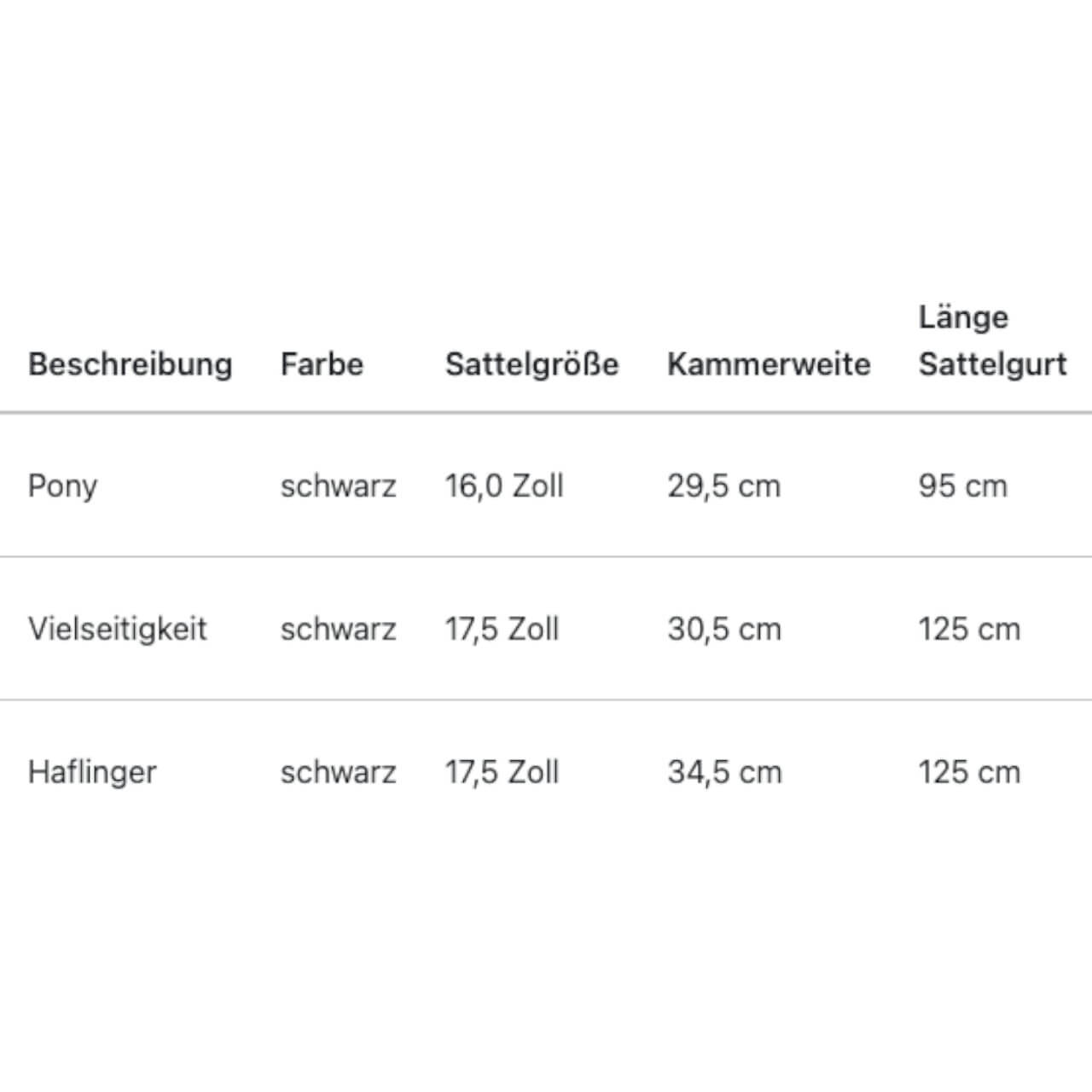1092x1092 pixels.
Task: Click the 30,5 cm Kammerweite value
Action: click(x=724, y=630)
